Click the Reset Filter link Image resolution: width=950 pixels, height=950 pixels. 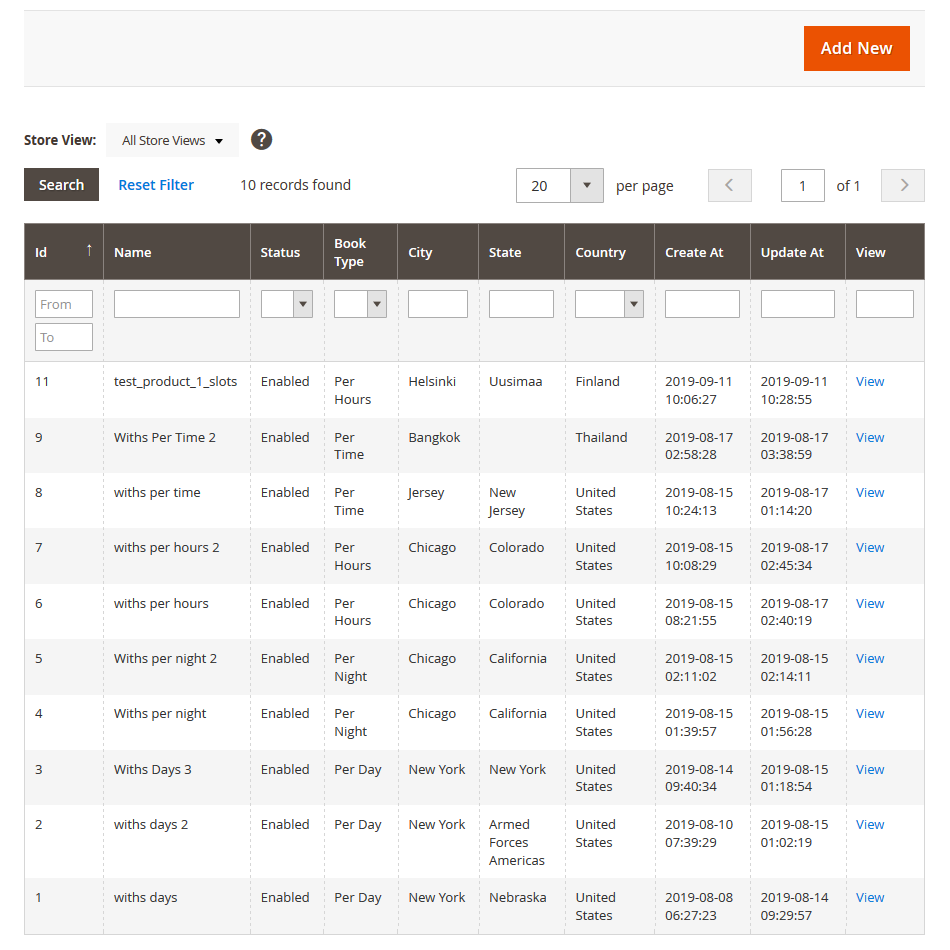pyautogui.click(x=156, y=185)
